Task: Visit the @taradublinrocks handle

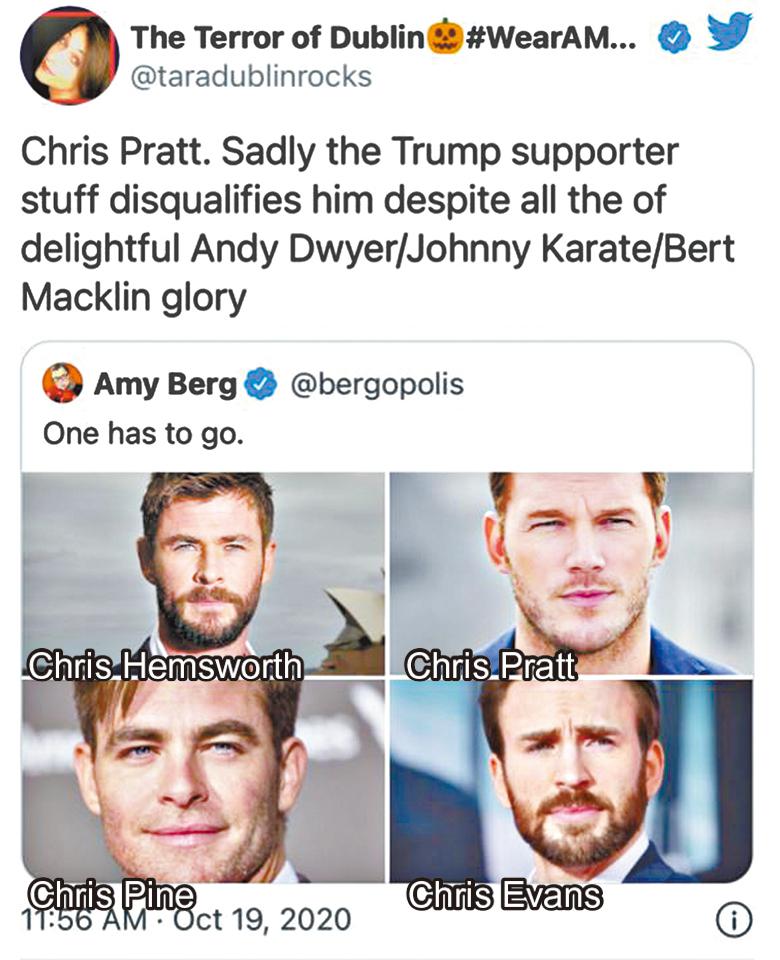Action: 251,77
